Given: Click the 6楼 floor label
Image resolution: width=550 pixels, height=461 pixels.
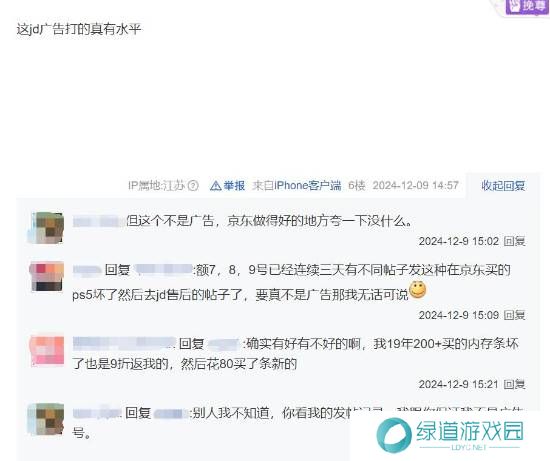Looking at the screenshot, I should click(356, 186).
